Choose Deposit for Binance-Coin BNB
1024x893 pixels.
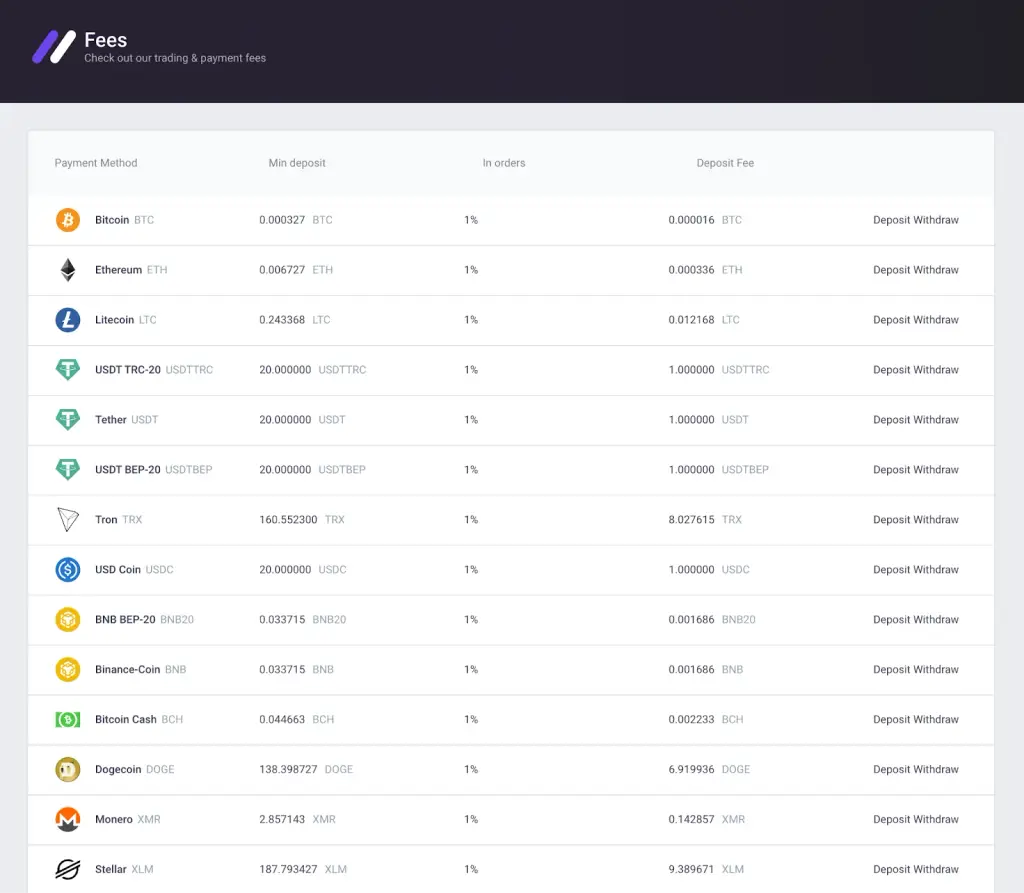coord(891,670)
